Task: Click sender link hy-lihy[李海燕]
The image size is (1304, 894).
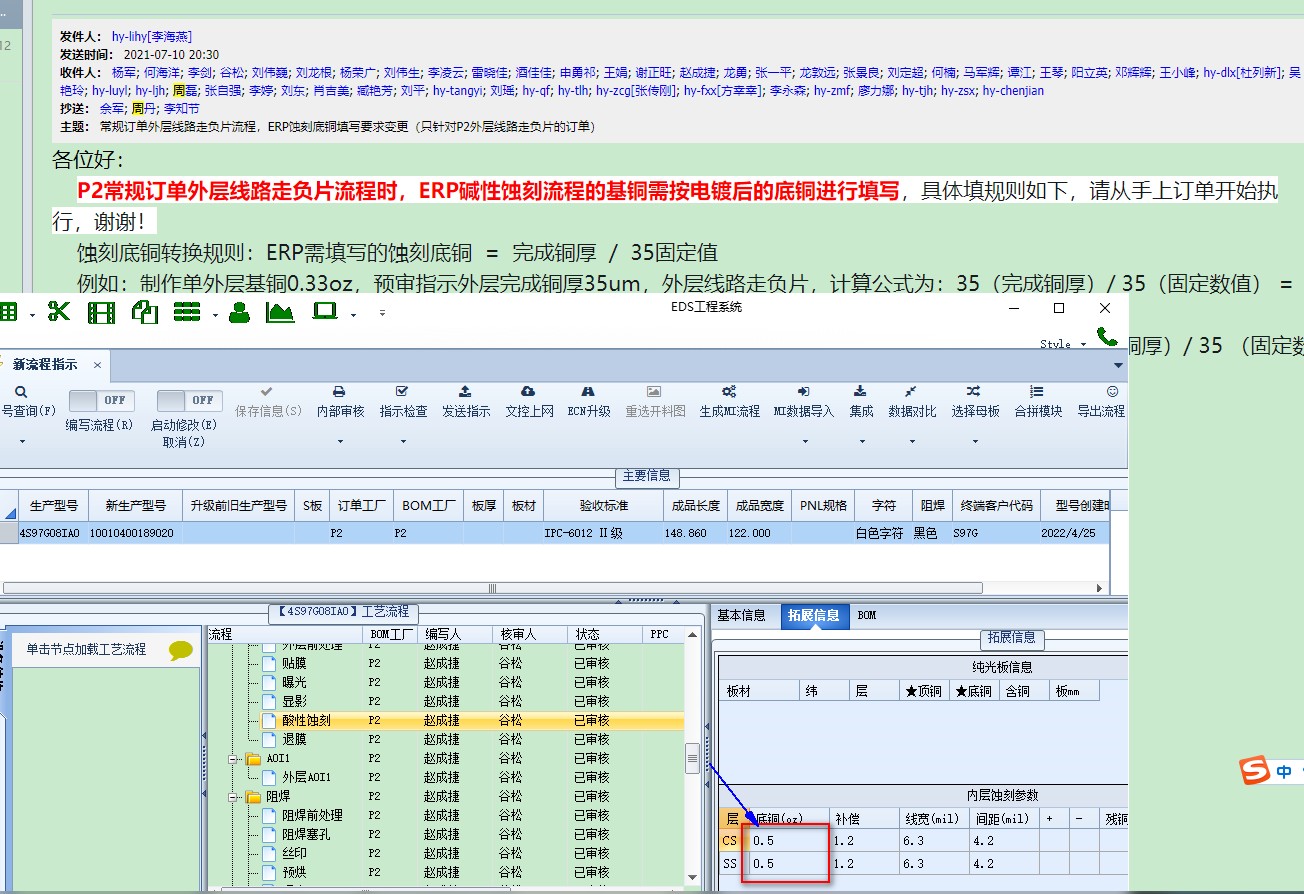Action: pos(152,36)
